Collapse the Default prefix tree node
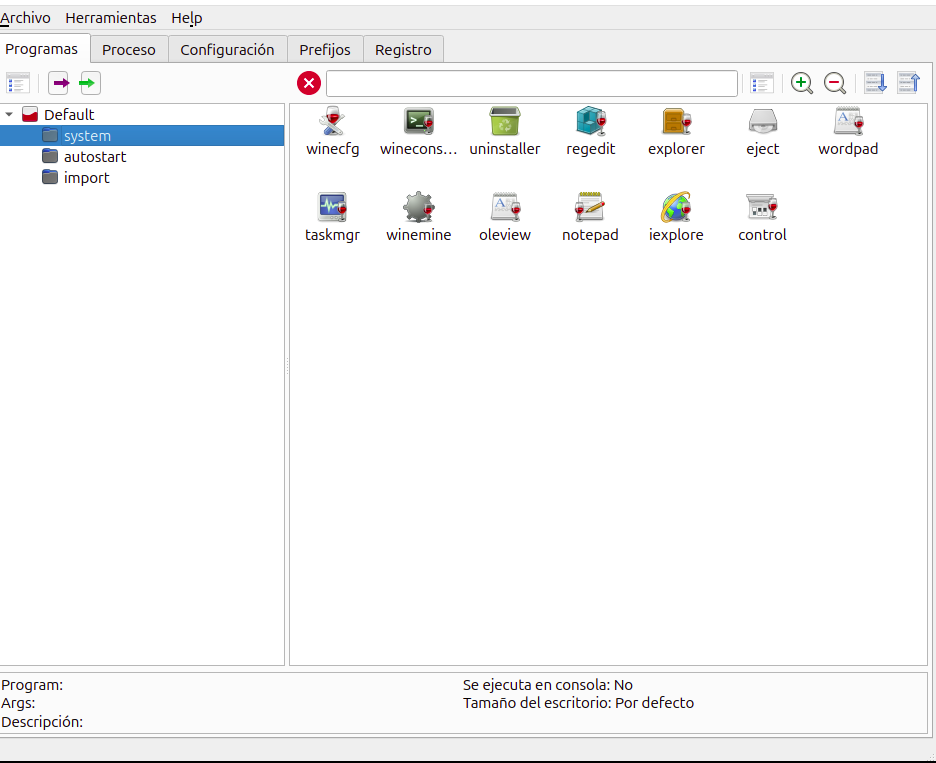This screenshot has height=763, width=936. click(9, 115)
